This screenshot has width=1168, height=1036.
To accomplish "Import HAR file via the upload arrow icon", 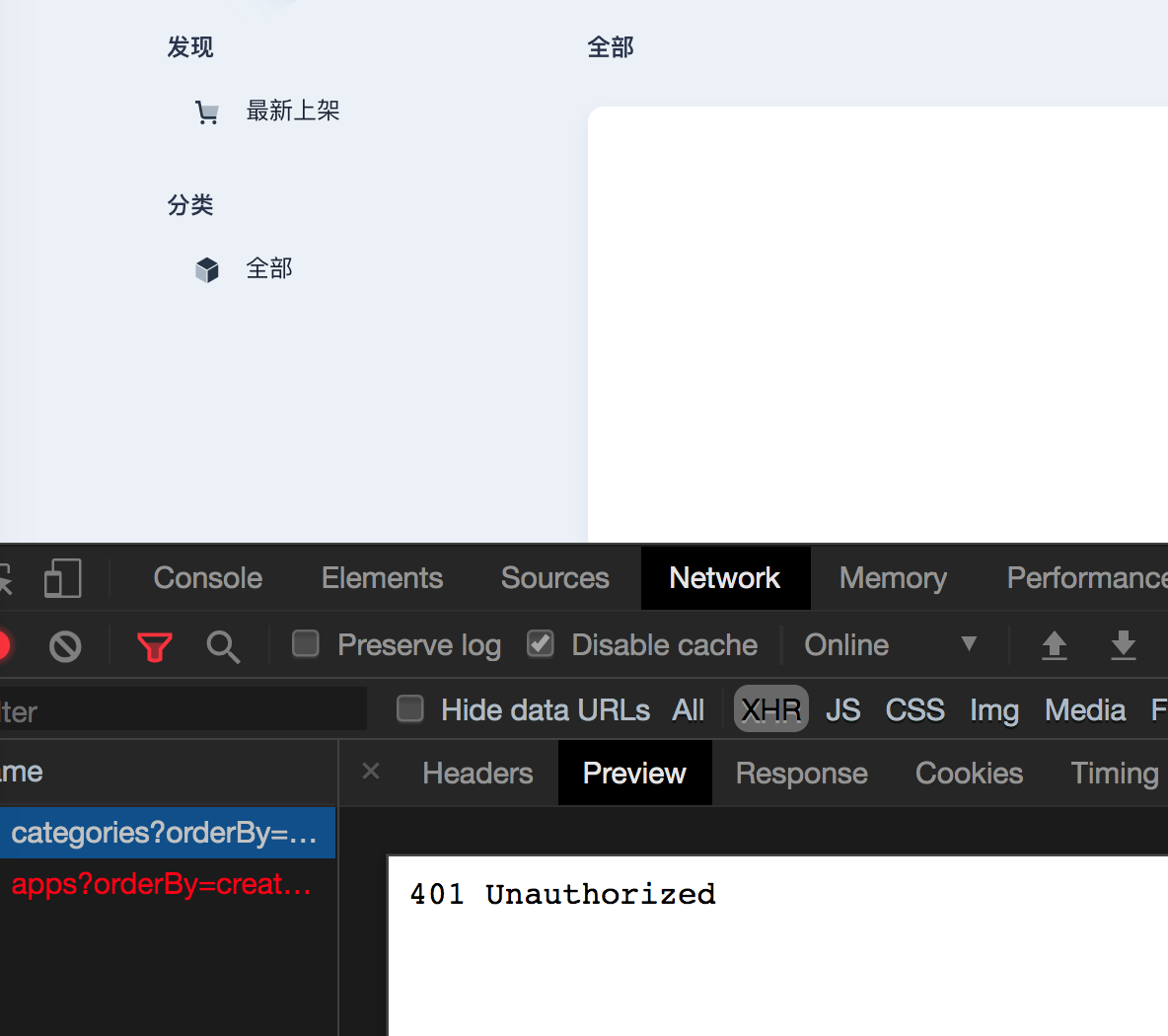I will click(x=1054, y=645).
